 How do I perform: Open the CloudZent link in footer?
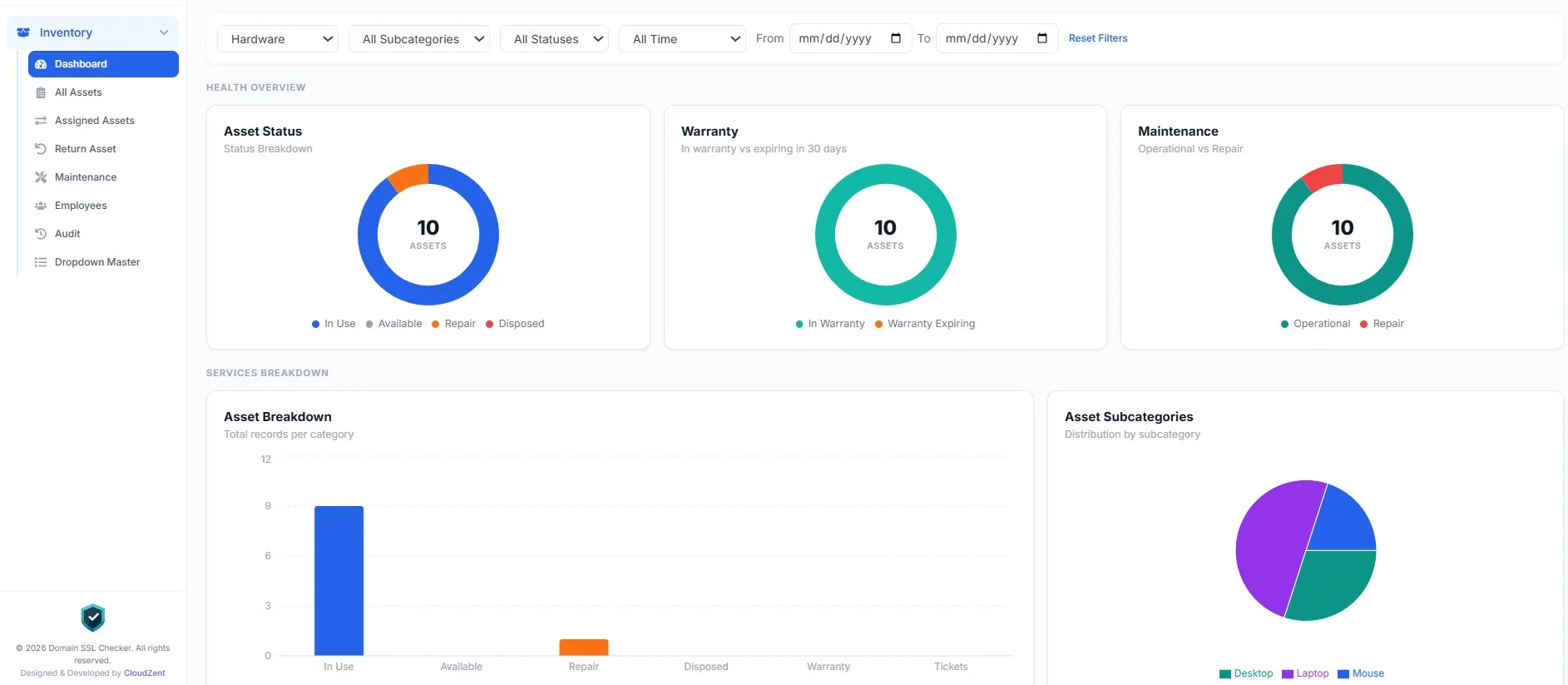145,673
